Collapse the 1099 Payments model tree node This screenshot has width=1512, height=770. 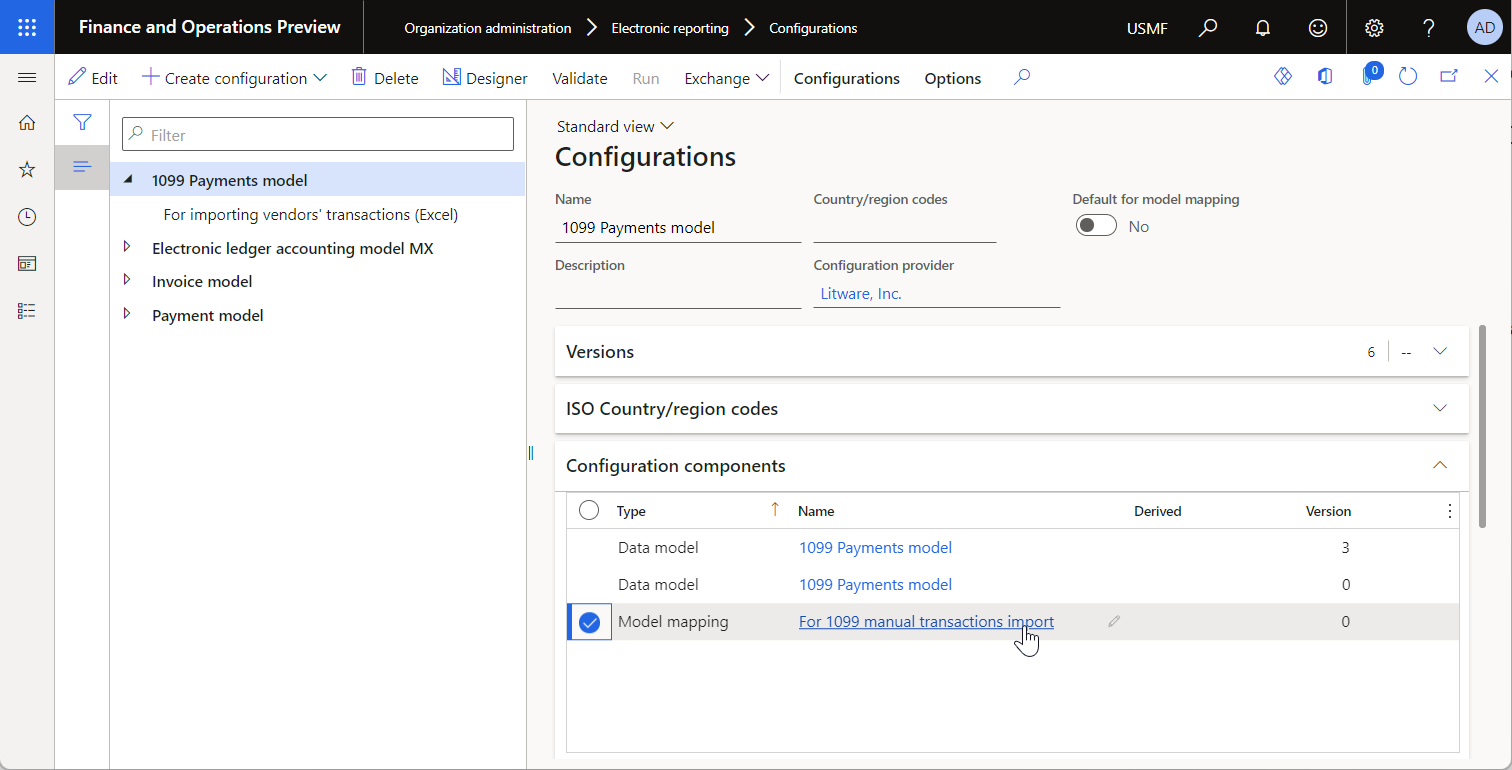(128, 180)
